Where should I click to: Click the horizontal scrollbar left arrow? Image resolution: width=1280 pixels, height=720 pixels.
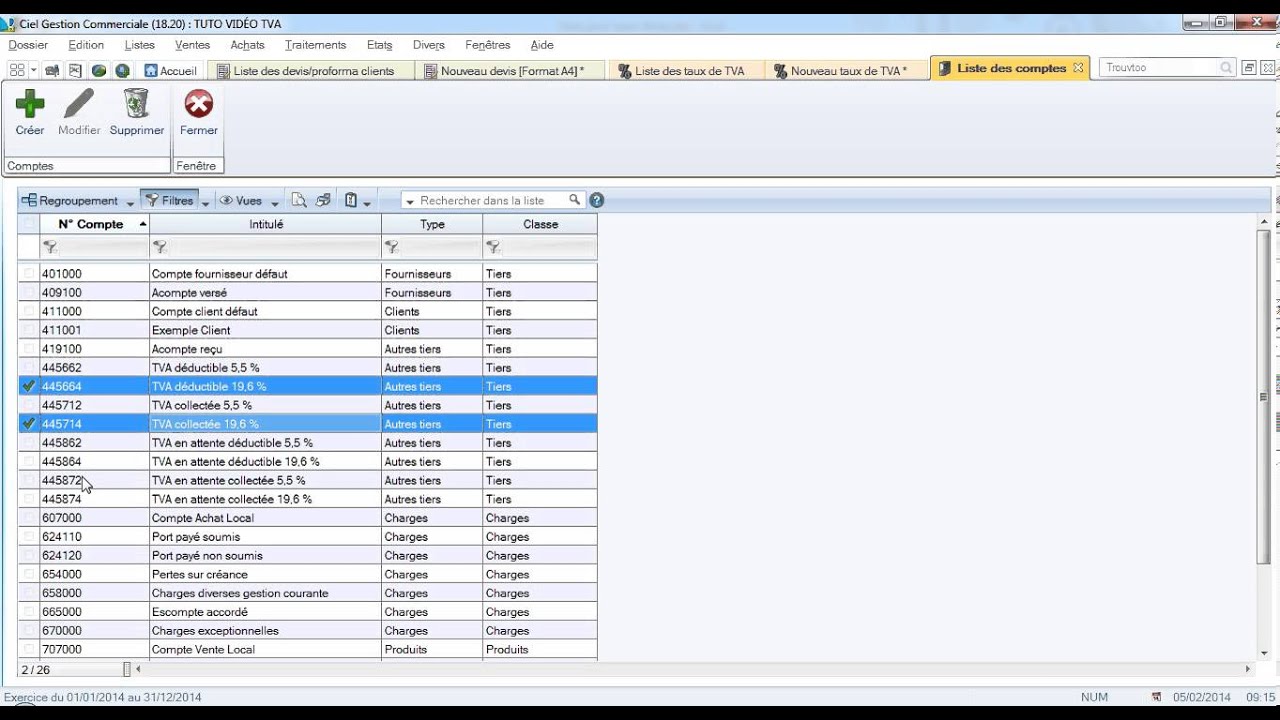pos(138,669)
